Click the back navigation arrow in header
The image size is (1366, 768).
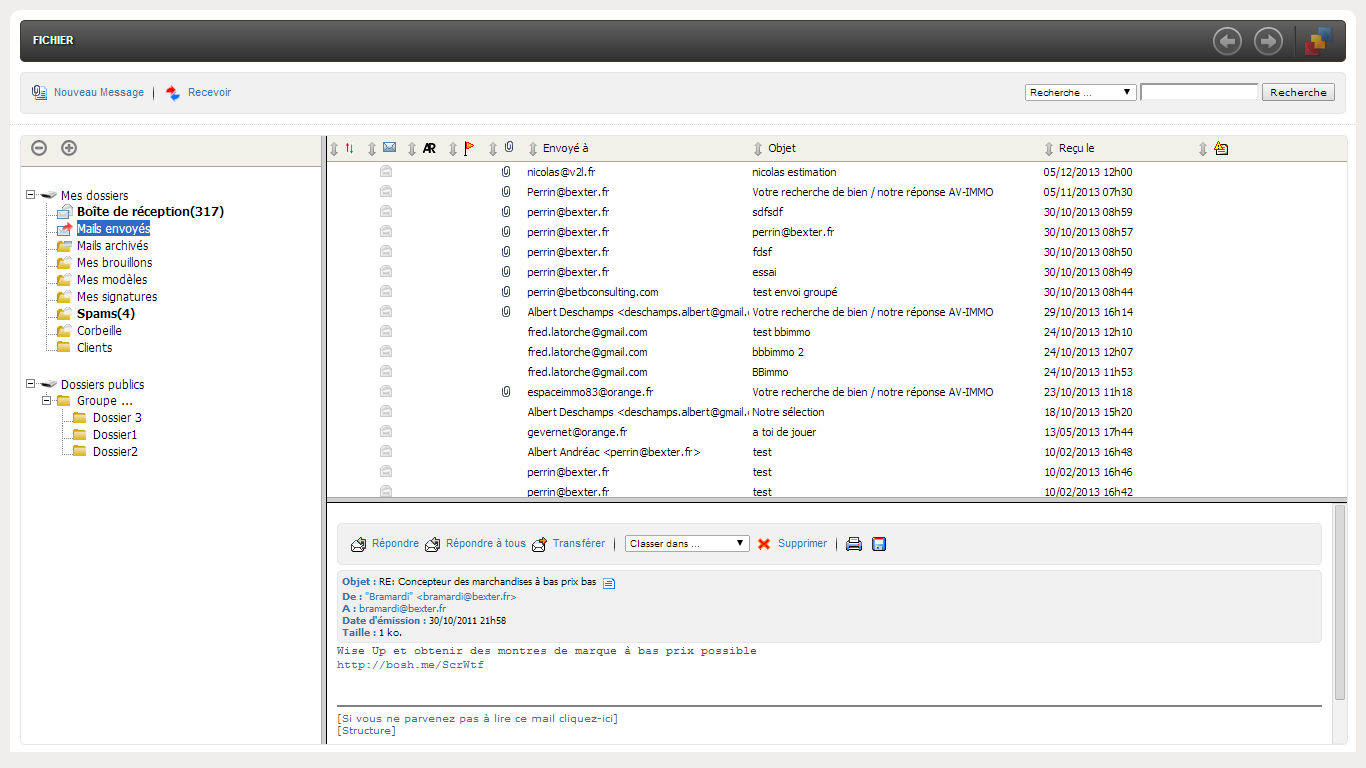coord(1227,41)
